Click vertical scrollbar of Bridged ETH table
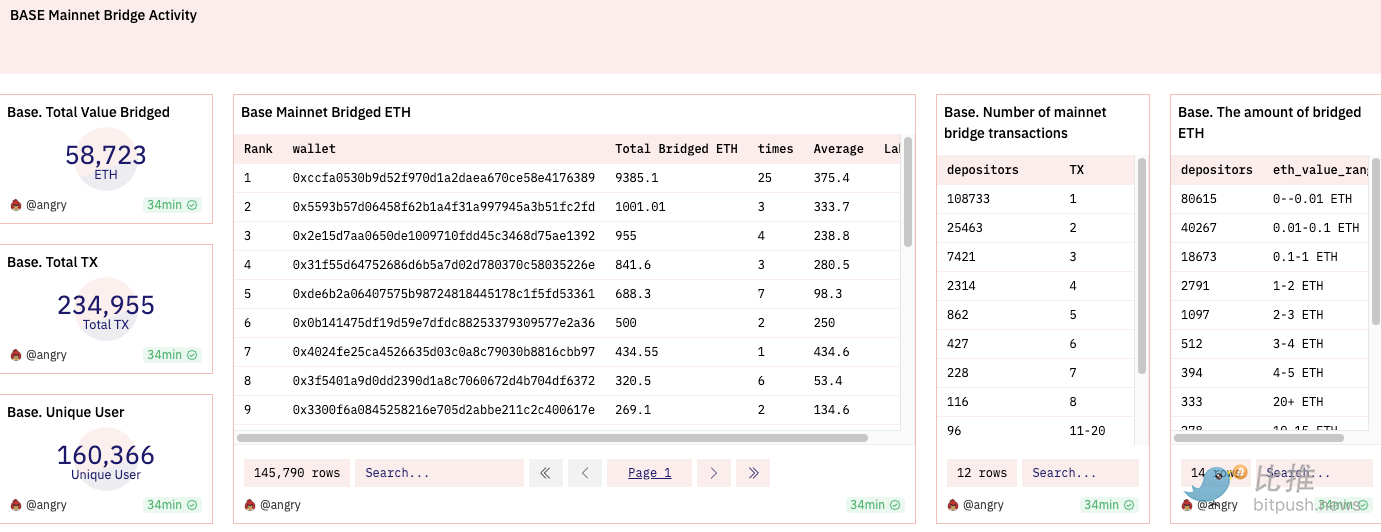Viewport: 1381px width, 532px height. pos(907,192)
